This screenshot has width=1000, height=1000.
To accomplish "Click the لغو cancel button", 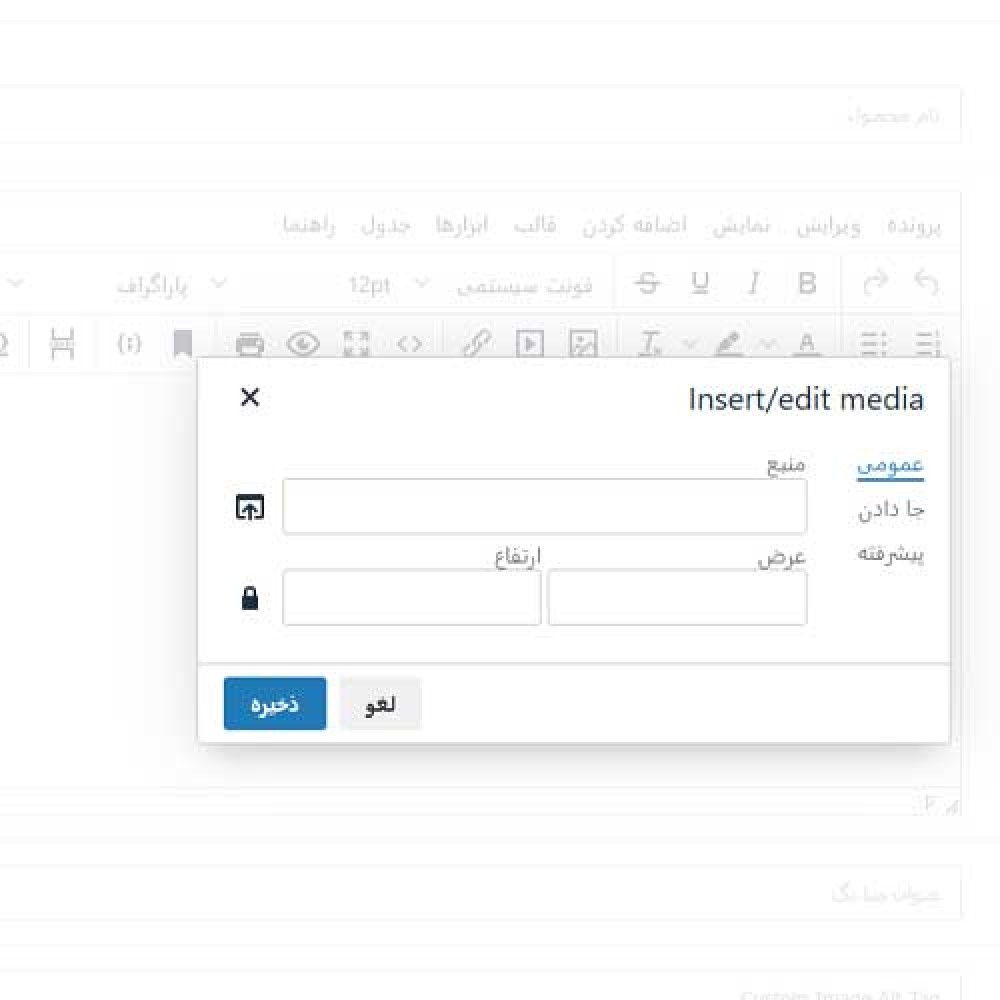I will coord(380,704).
